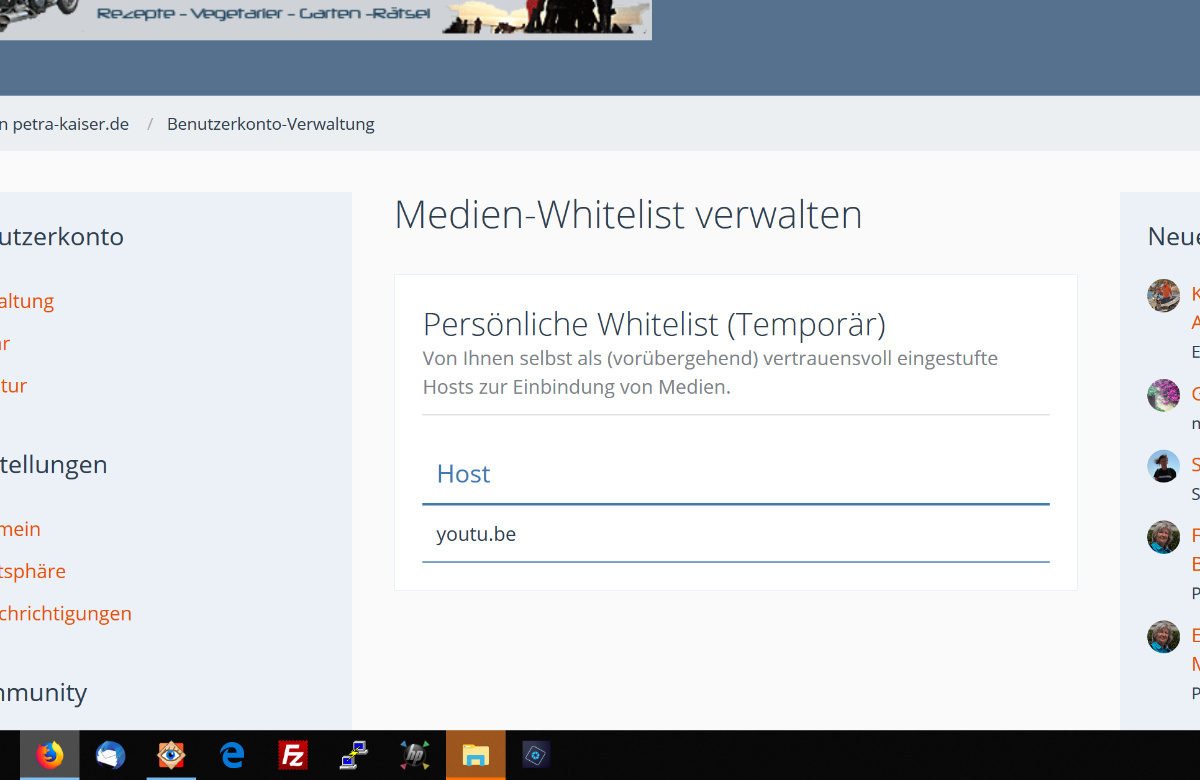Open the Benachrichtigungen sidebar link
This screenshot has height=780, width=1200.
(x=65, y=613)
